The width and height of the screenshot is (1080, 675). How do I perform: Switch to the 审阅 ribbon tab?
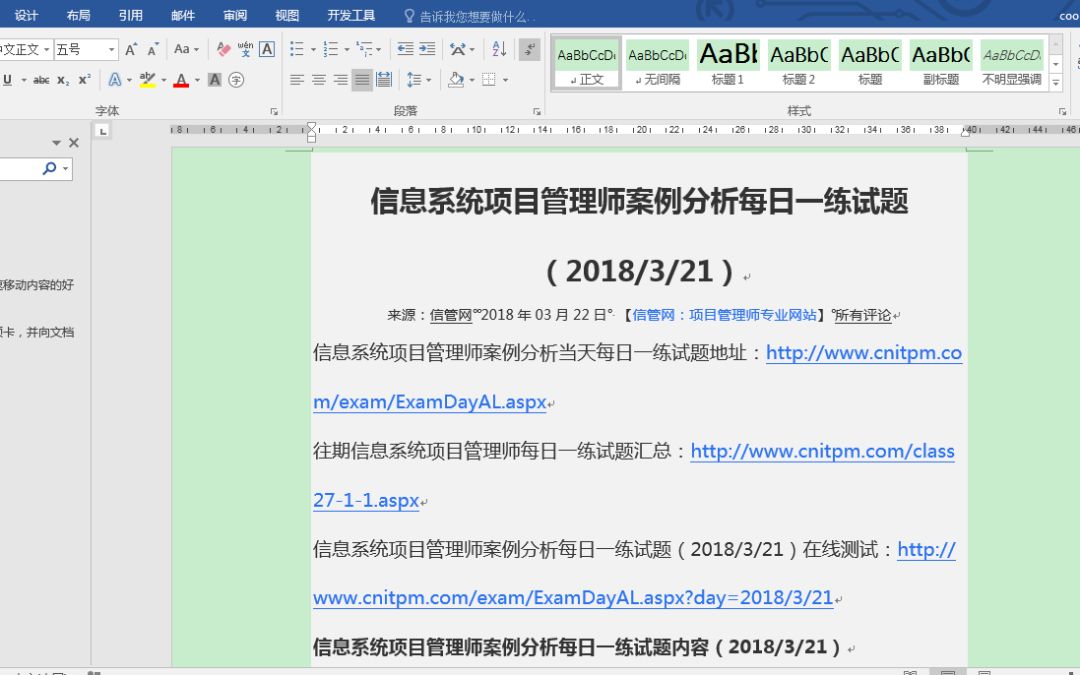pyautogui.click(x=235, y=14)
